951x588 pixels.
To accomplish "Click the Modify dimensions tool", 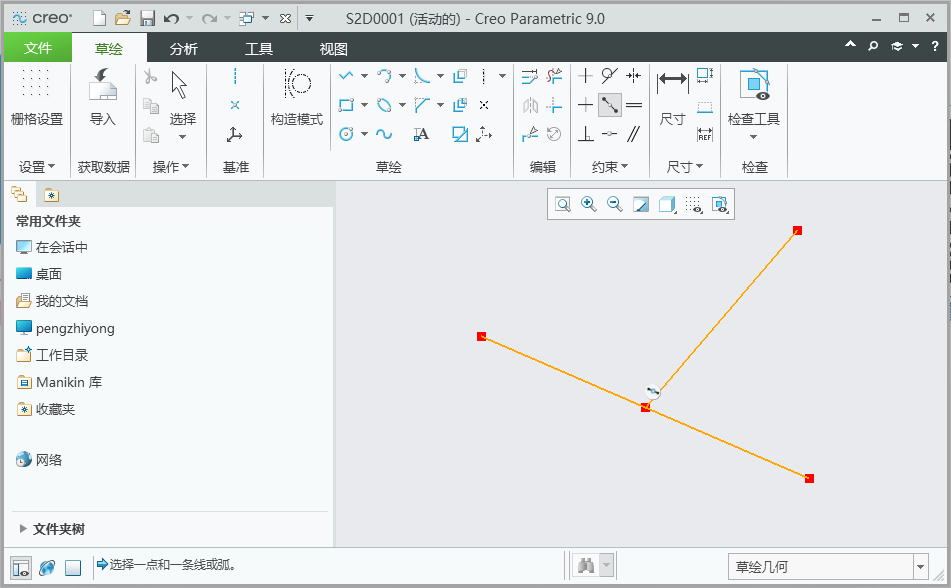I will [x=529, y=76].
